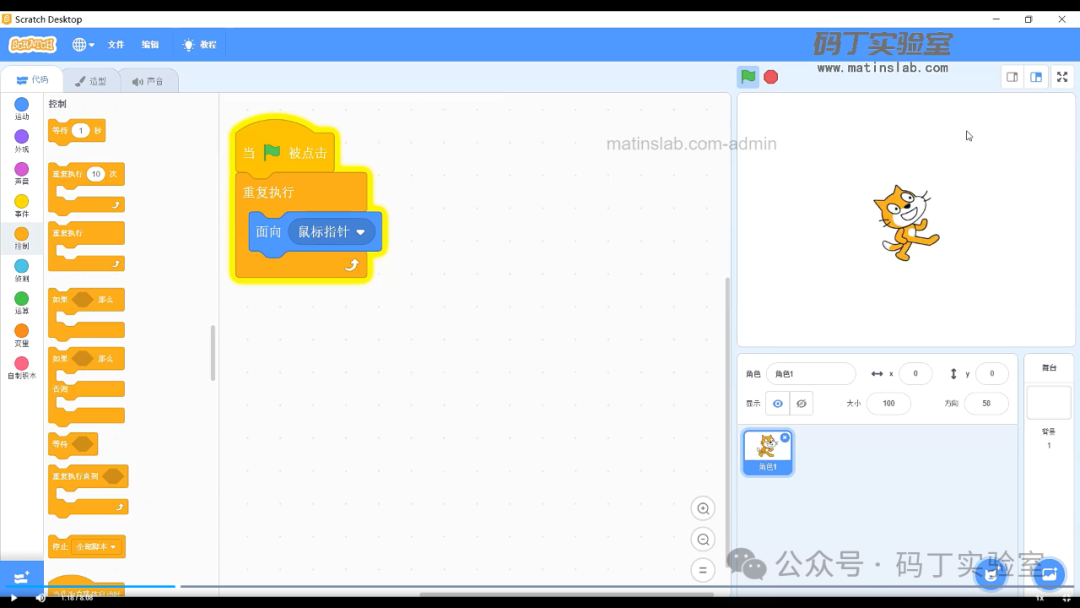Image resolution: width=1080 pixels, height=608 pixels.
Task: Switch to the 代码 tab
Action: 32,81
